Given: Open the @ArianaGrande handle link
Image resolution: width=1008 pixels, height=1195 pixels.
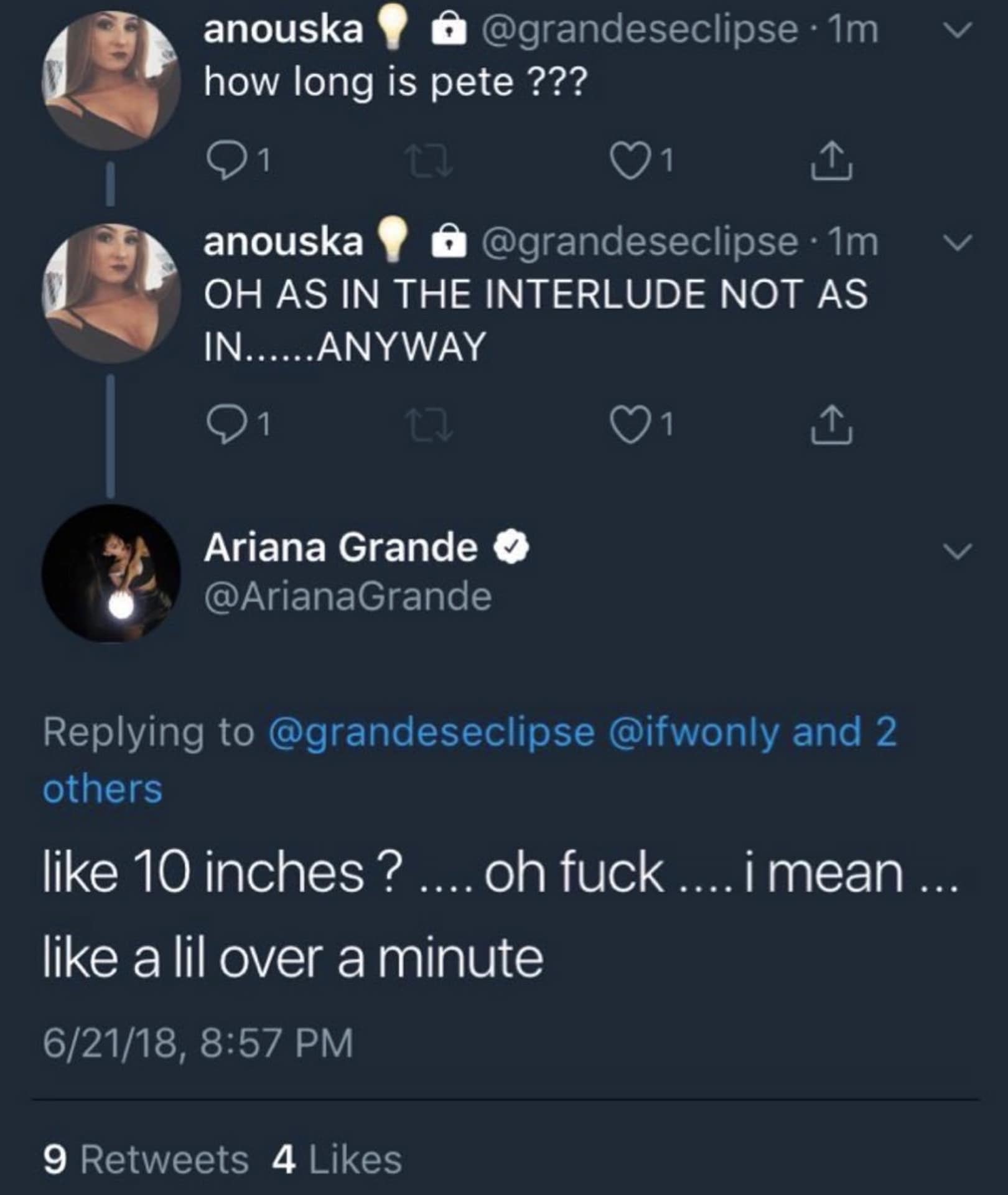Looking at the screenshot, I should 347,597.
